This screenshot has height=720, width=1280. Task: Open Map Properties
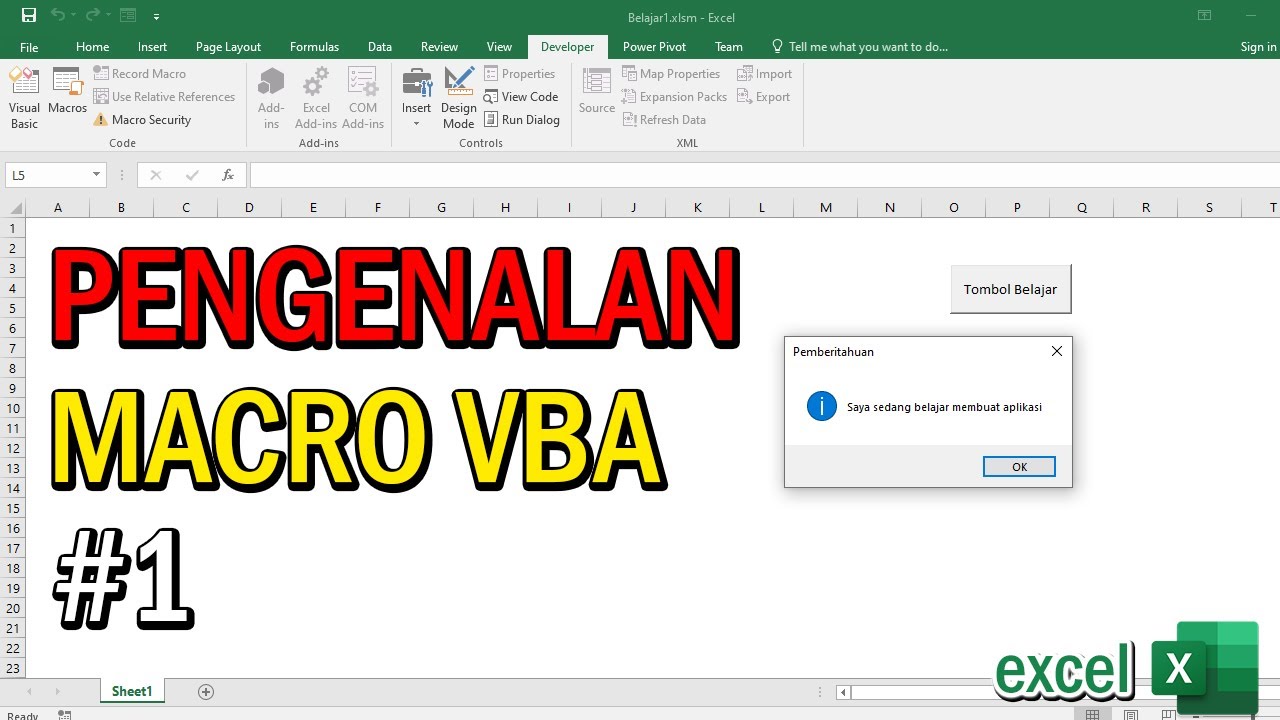coord(671,74)
